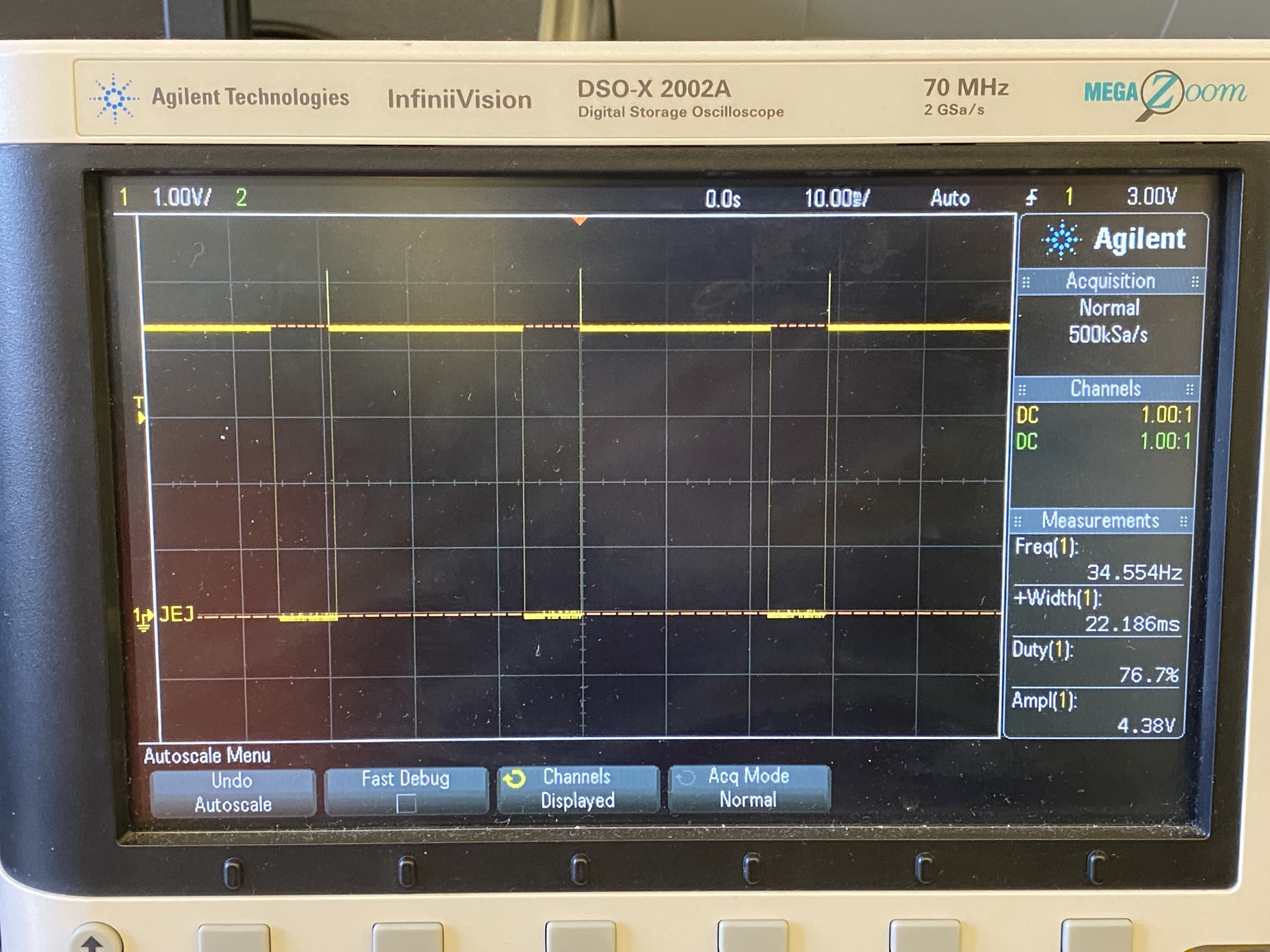Click the Auto trigger mode readout
This screenshot has width=1270, height=952.
[950, 199]
